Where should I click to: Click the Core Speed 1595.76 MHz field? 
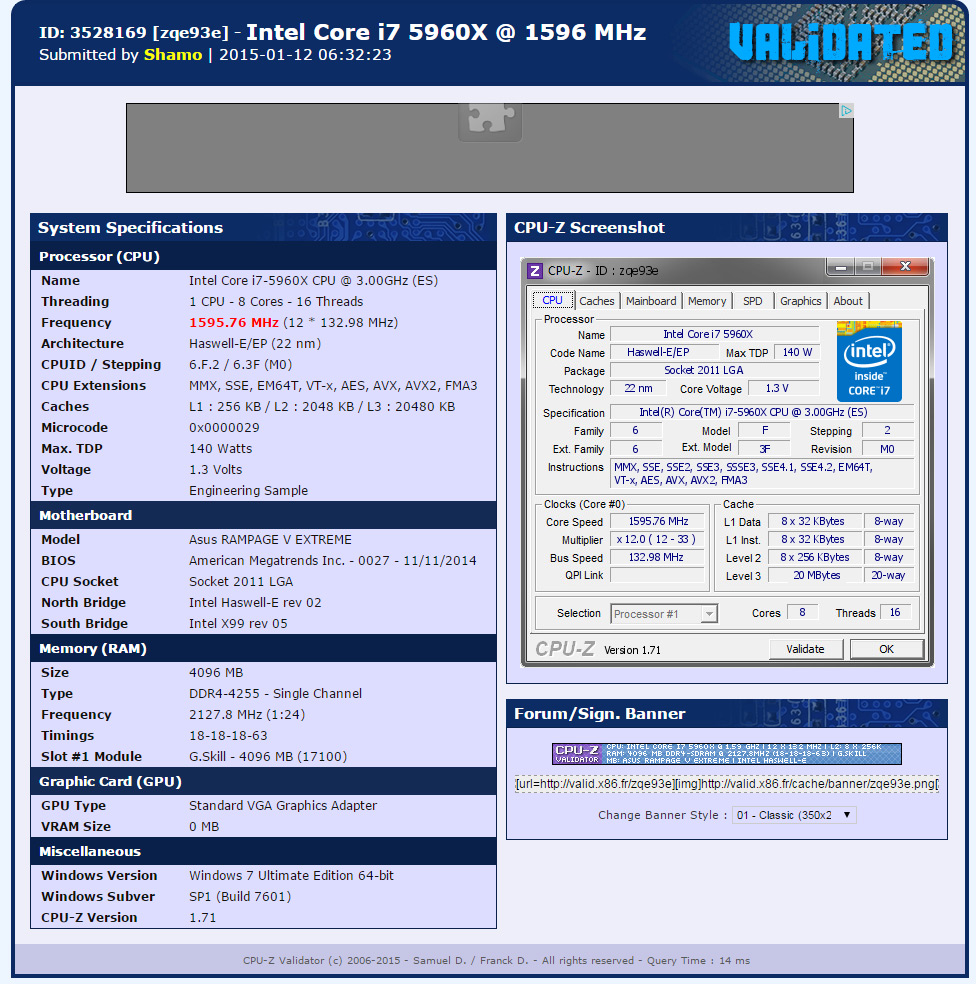click(x=658, y=521)
